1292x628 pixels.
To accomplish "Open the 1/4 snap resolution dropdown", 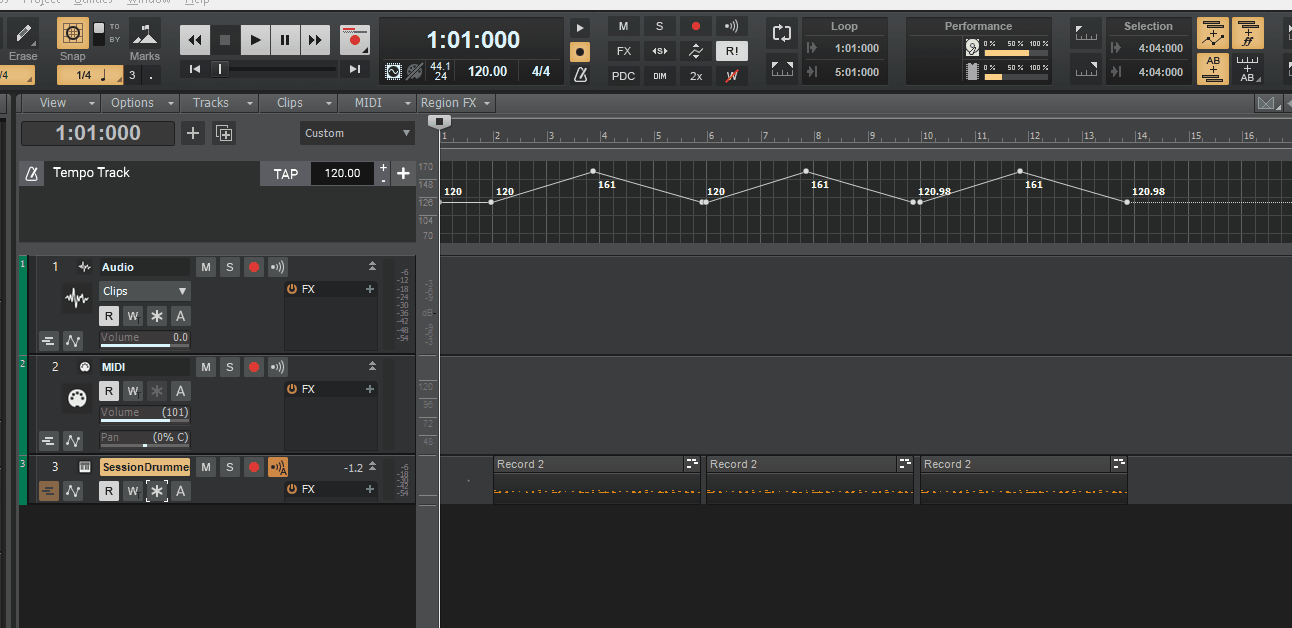I will [x=89, y=75].
